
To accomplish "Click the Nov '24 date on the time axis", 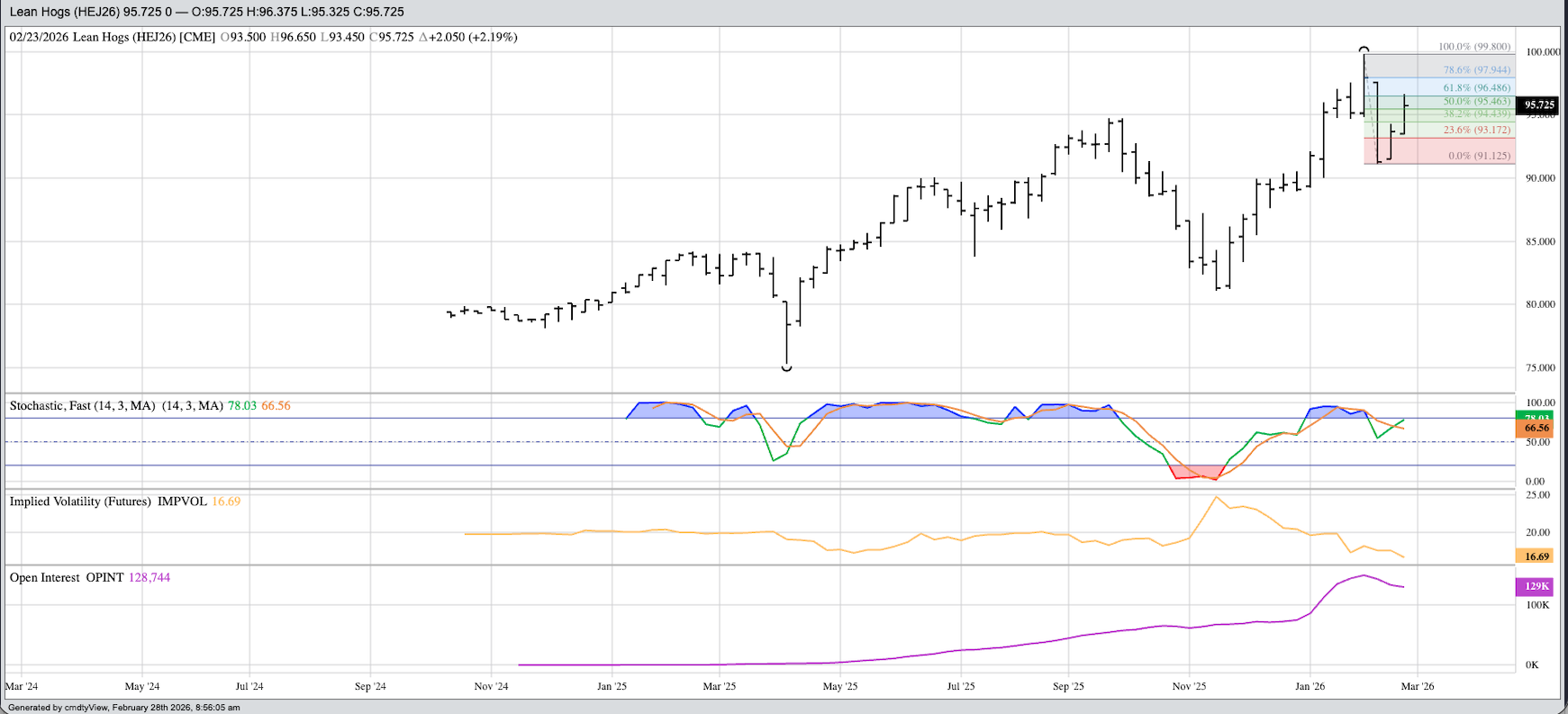I will pyautogui.click(x=491, y=686).
